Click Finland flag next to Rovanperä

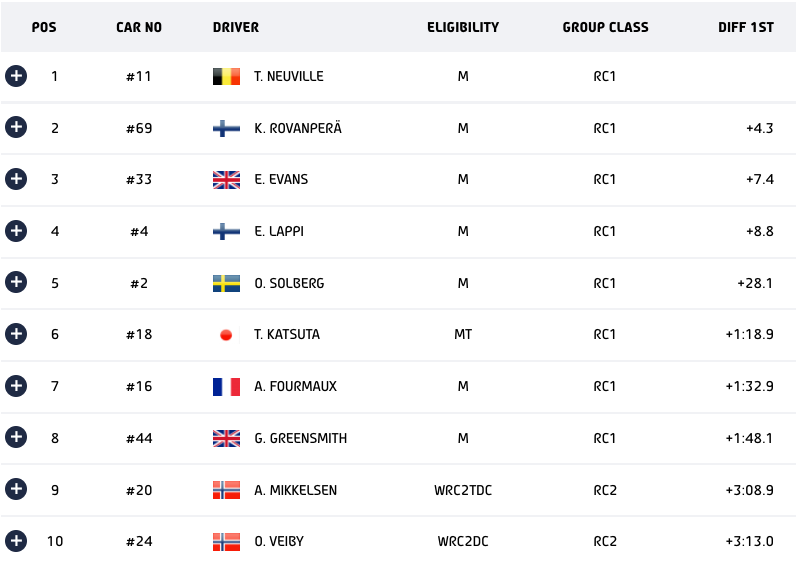[x=226, y=128]
